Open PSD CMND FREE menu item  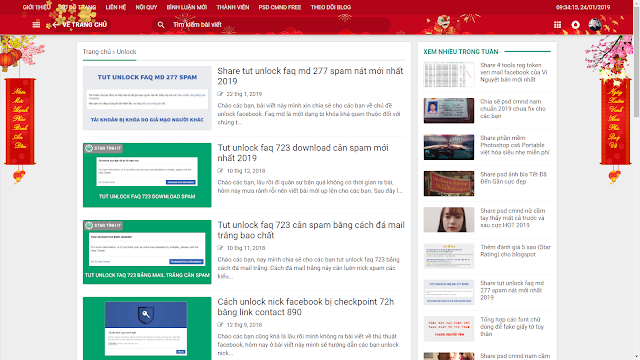coord(280,7)
